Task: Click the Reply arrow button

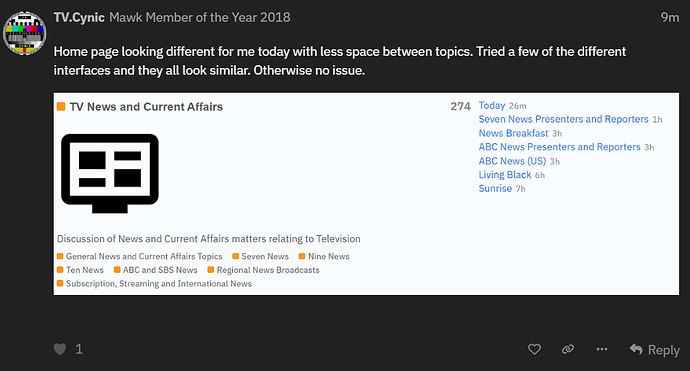Action: (654, 350)
